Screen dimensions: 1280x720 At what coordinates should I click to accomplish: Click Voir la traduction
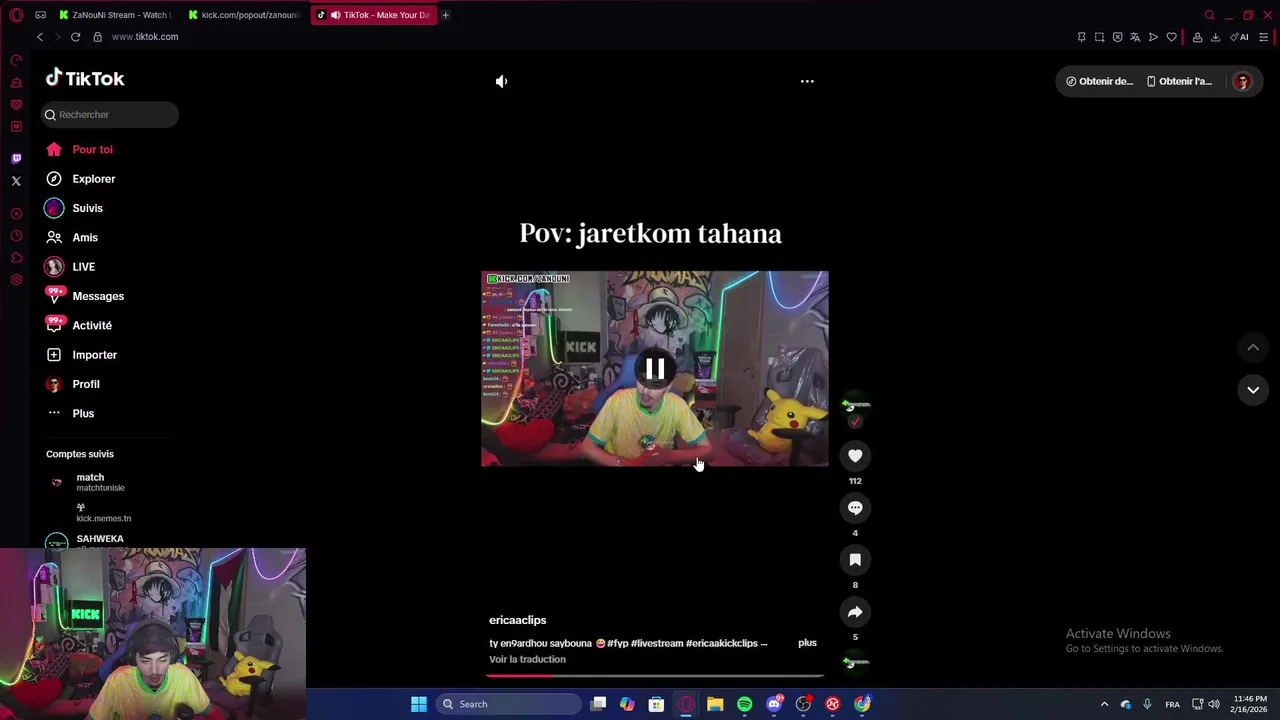pyautogui.click(x=527, y=659)
